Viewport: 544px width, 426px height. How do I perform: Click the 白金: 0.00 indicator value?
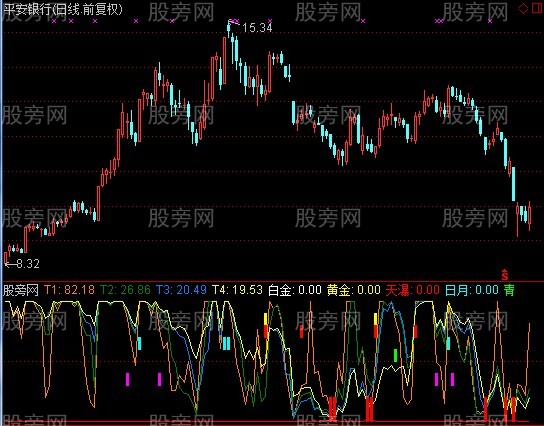pyautogui.click(x=295, y=290)
